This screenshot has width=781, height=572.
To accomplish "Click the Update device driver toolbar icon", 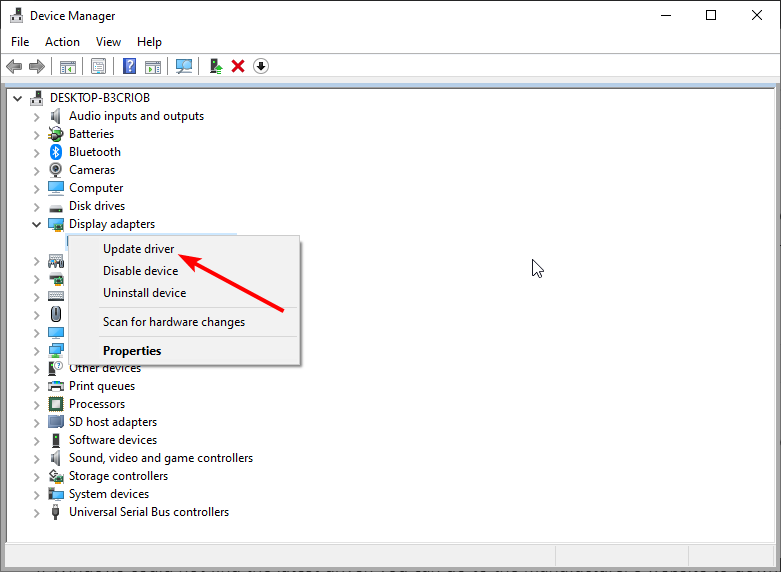I will [x=216, y=66].
